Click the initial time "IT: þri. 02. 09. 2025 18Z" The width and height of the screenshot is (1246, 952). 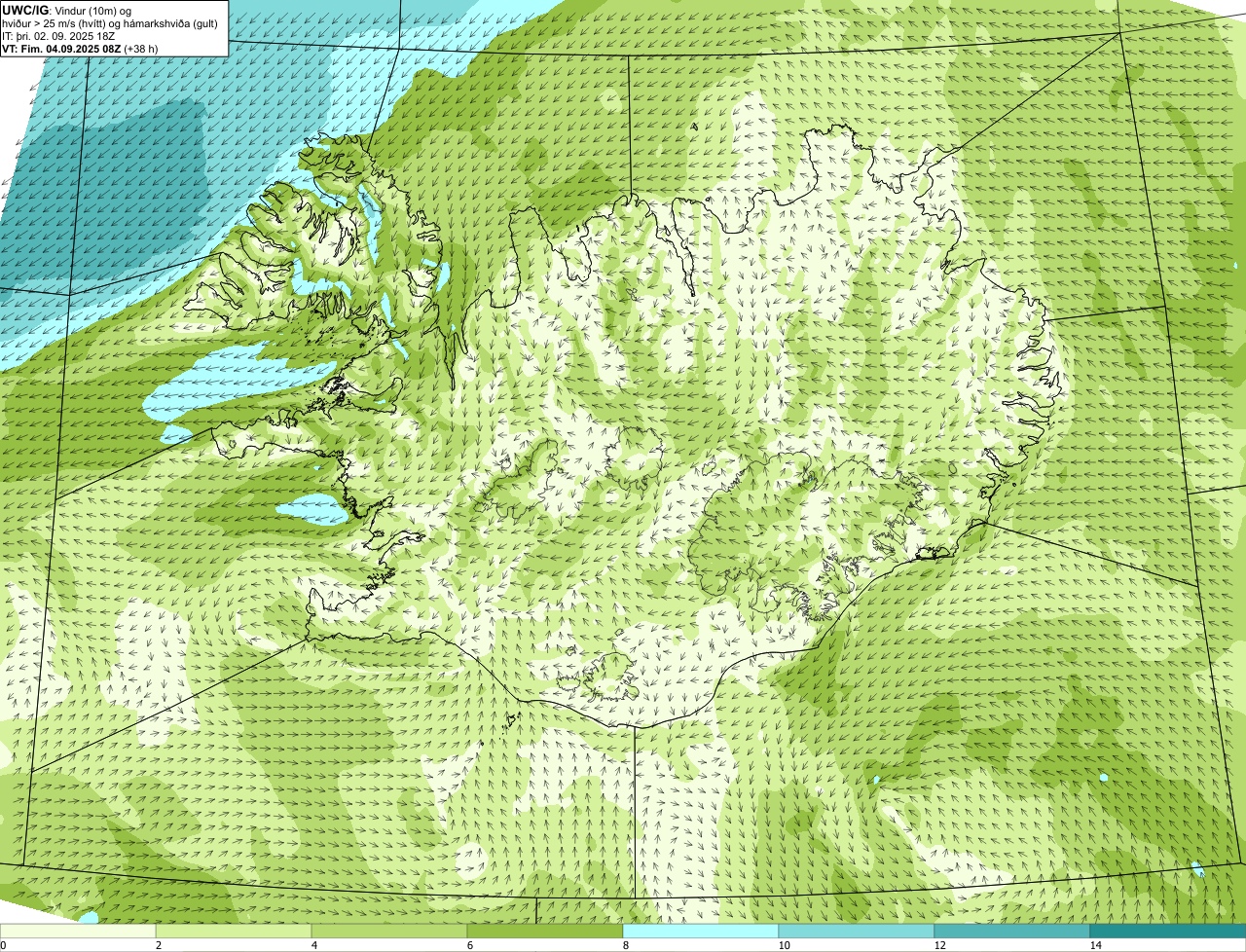click(59, 36)
